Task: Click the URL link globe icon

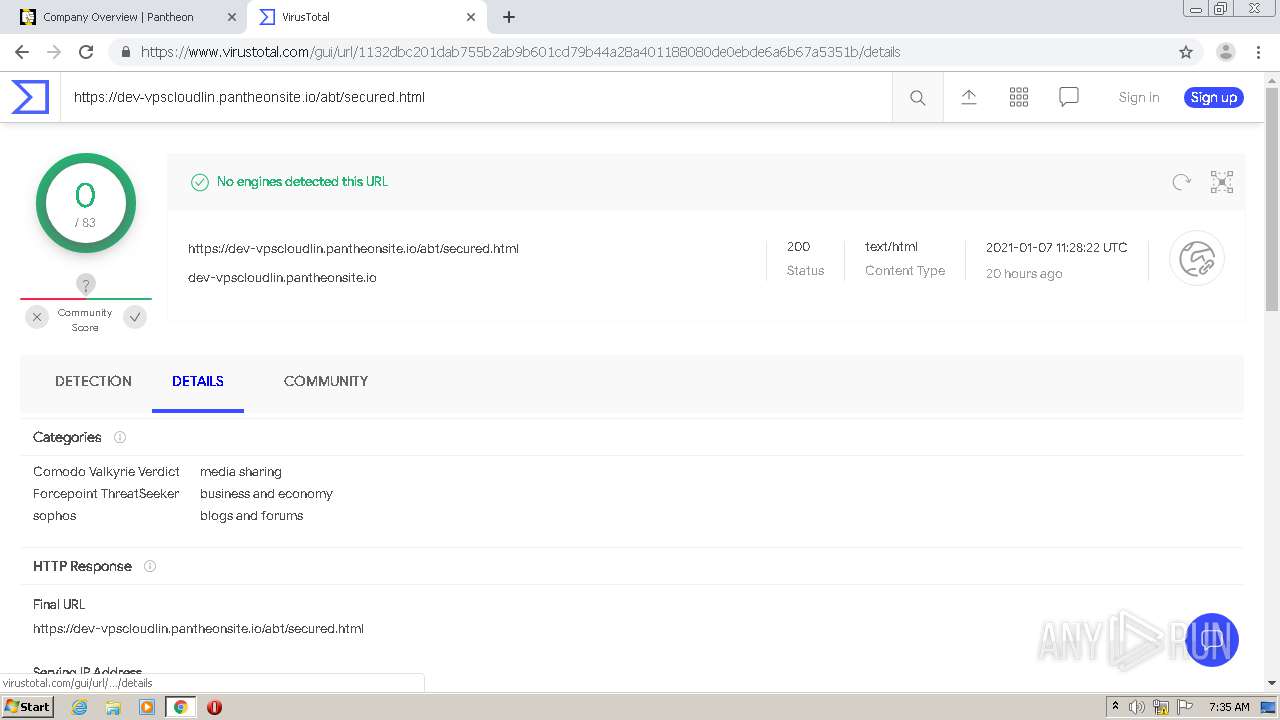Action: (x=1197, y=259)
